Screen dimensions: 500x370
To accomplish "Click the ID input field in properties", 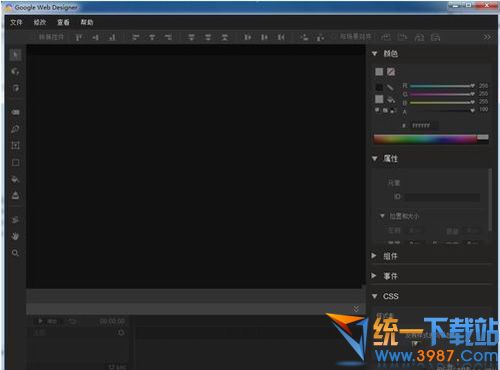I will pos(442,197).
